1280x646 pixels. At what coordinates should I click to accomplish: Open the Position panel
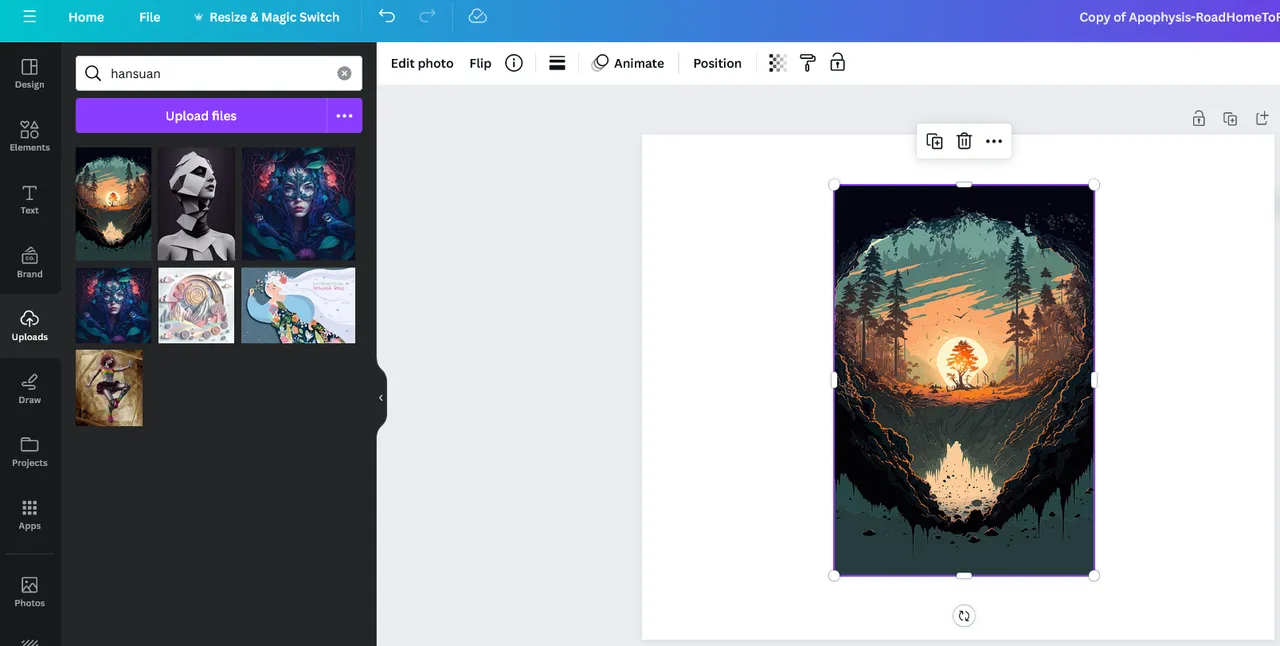tap(717, 63)
